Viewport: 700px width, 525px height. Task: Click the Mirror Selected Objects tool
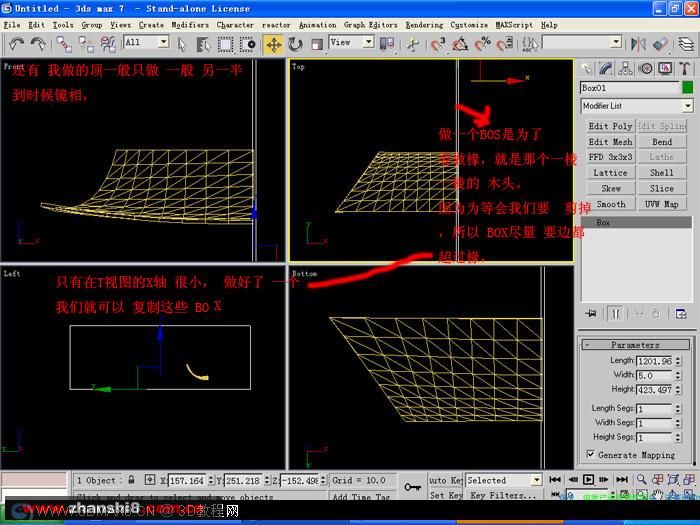click(638, 44)
